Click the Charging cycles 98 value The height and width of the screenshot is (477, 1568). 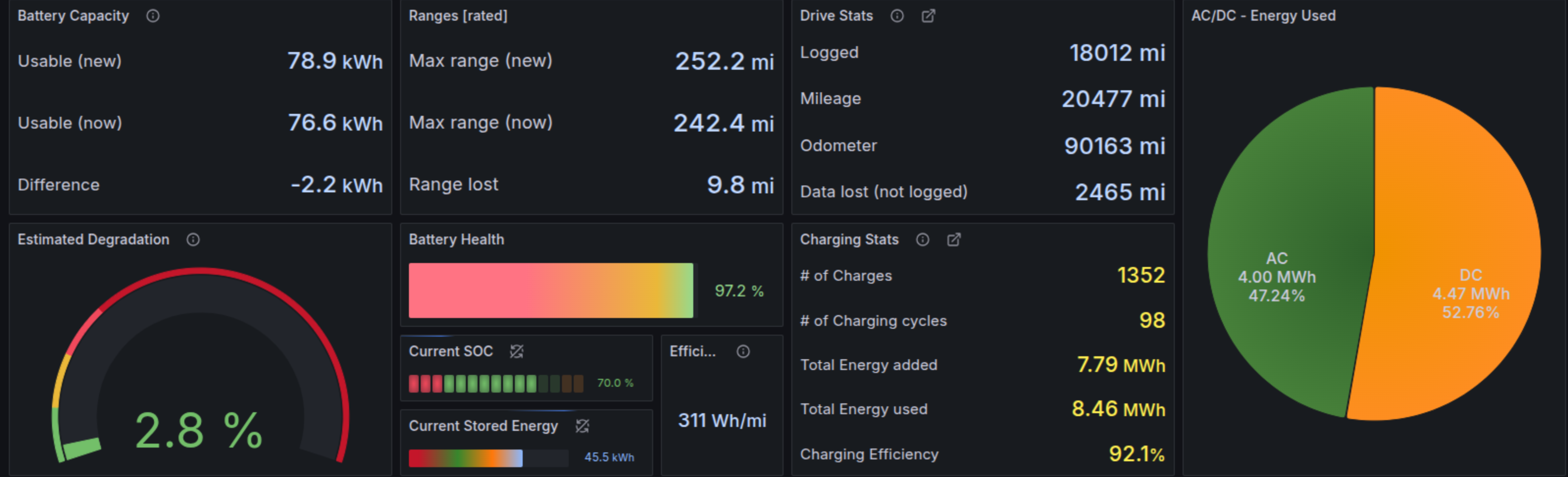[1152, 320]
